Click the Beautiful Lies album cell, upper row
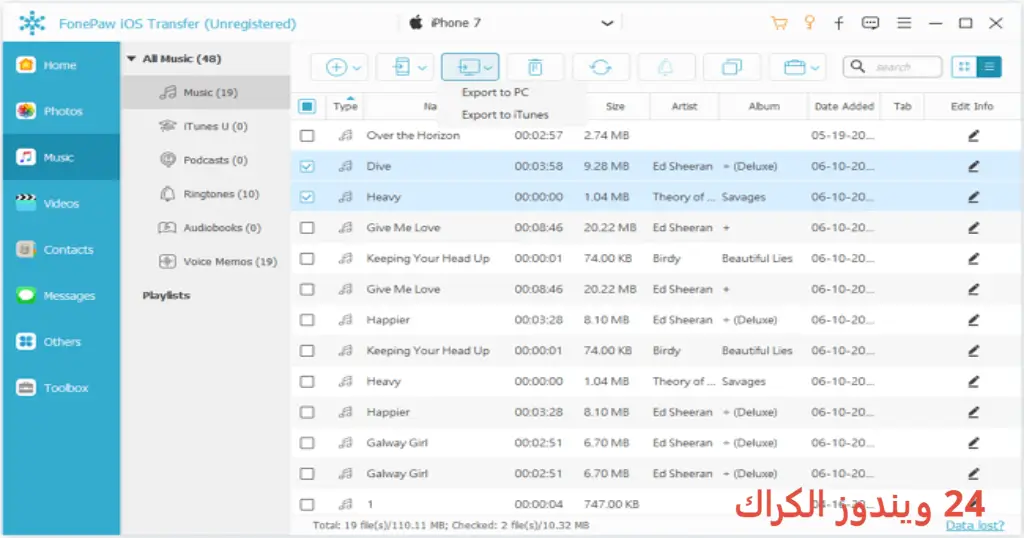 [x=757, y=259]
